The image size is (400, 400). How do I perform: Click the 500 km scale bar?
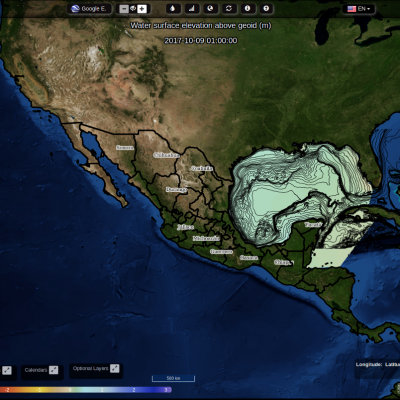tap(173, 378)
